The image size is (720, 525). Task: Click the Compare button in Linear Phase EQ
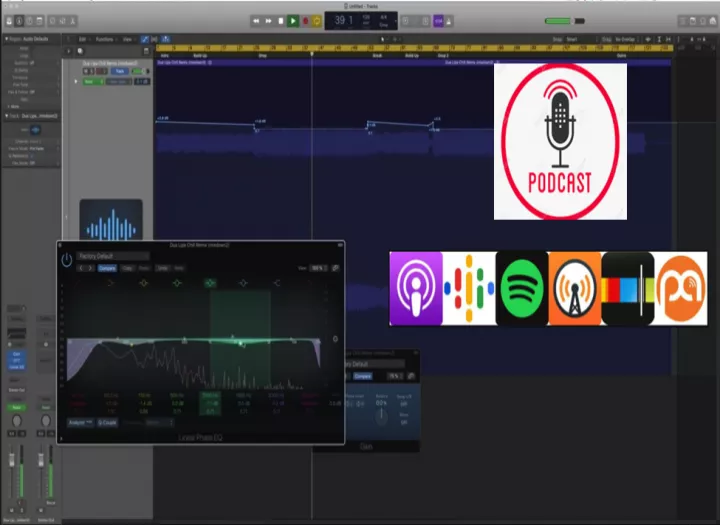coord(107,268)
